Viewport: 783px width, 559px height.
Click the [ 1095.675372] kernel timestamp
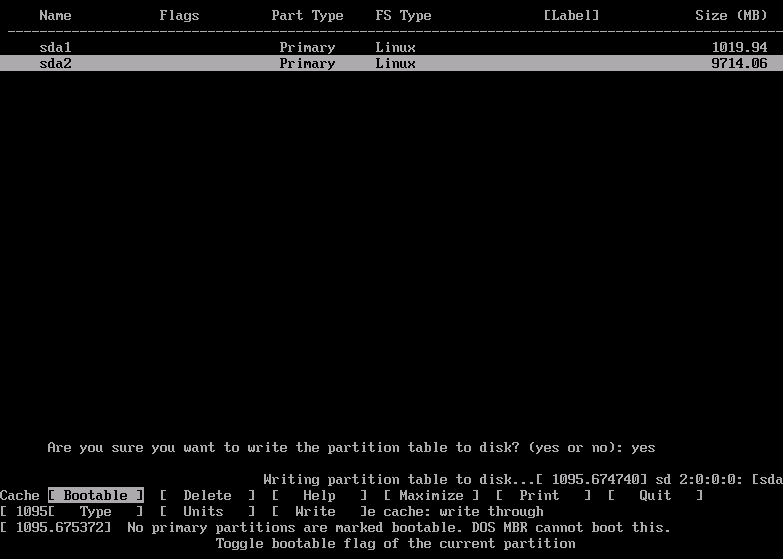coord(55,528)
